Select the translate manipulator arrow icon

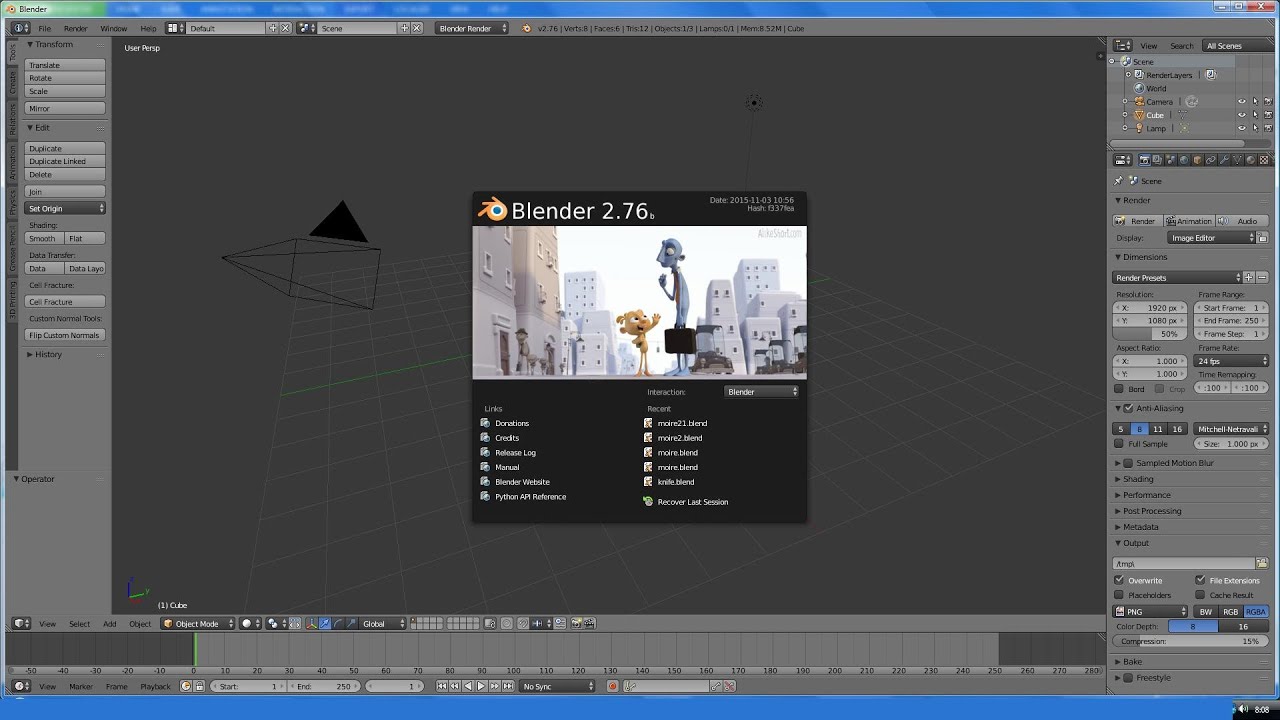click(x=325, y=624)
